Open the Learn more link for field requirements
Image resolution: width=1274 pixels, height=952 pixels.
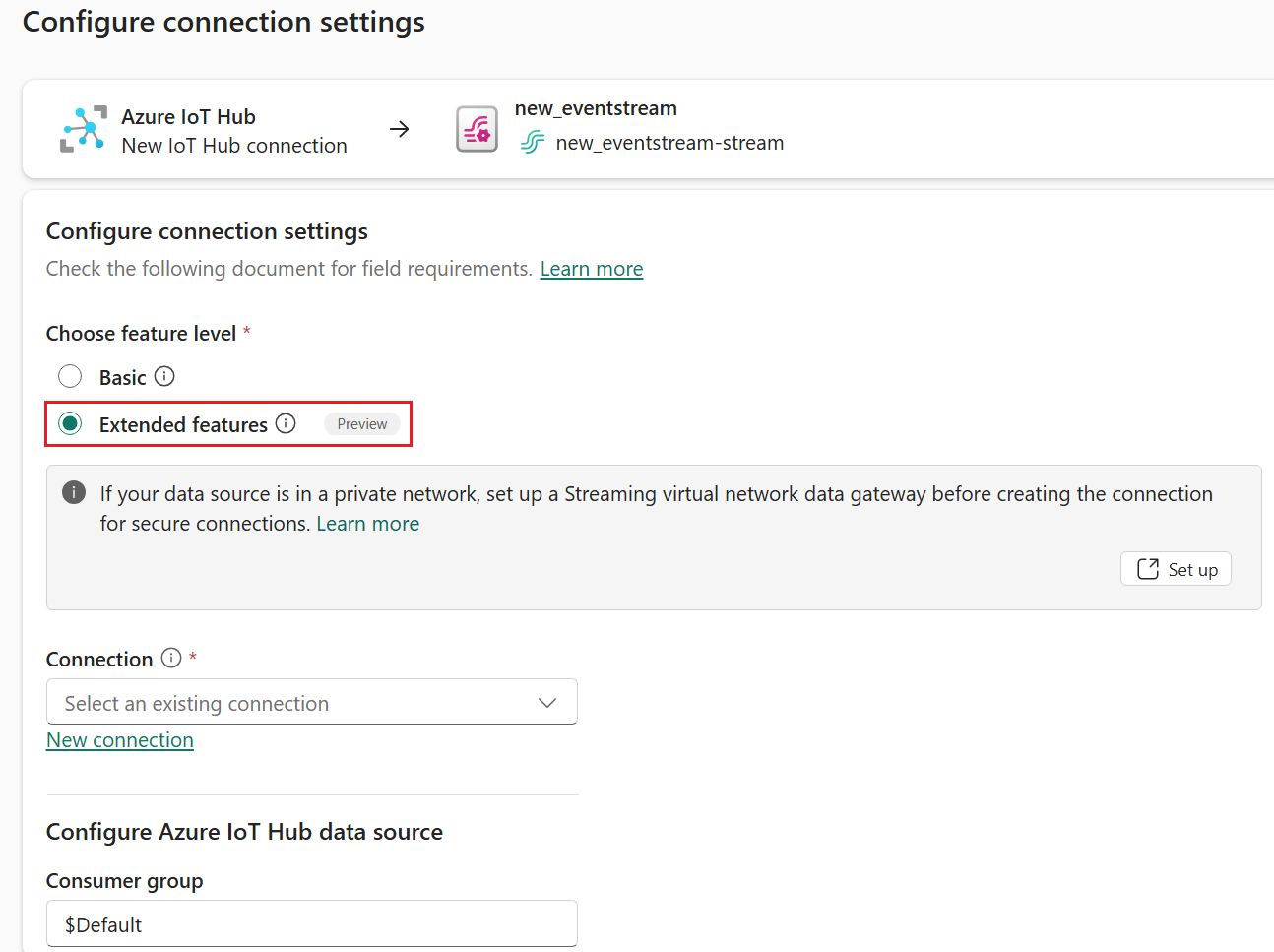click(592, 269)
